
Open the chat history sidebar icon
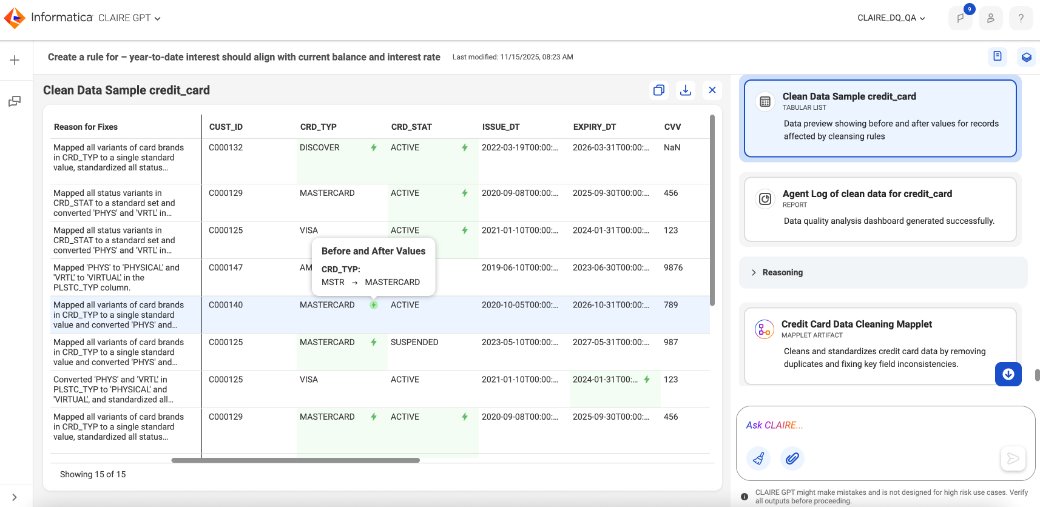15,102
